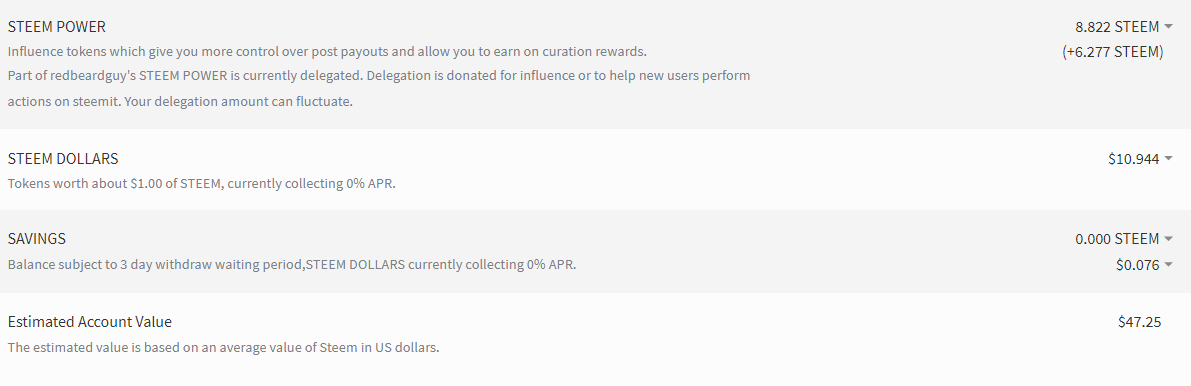Click the average value of Steem description
The height and width of the screenshot is (386, 1191).
click(224, 348)
